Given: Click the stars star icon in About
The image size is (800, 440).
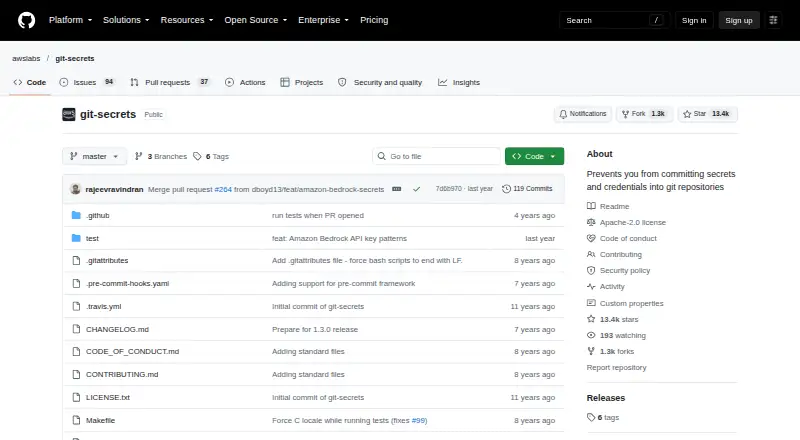Looking at the screenshot, I should pos(591,319).
